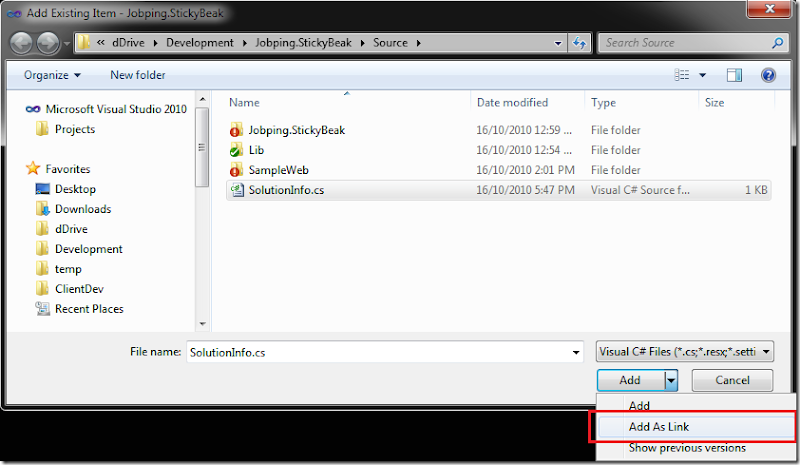Open the address bar history dropdown
Image resolution: width=800 pixels, height=465 pixels.
558,43
